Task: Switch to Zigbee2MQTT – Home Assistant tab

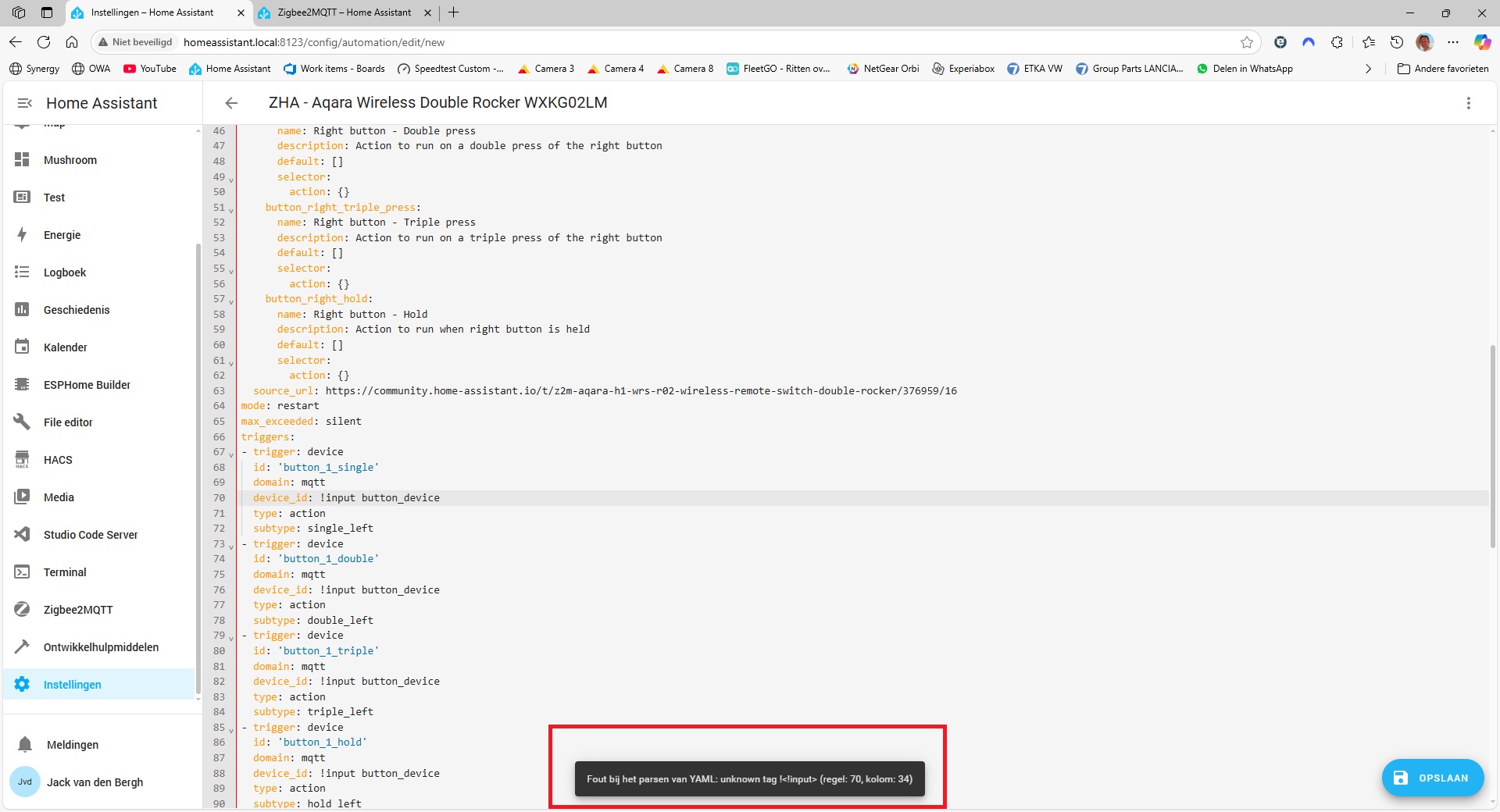Action: pos(345,12)
